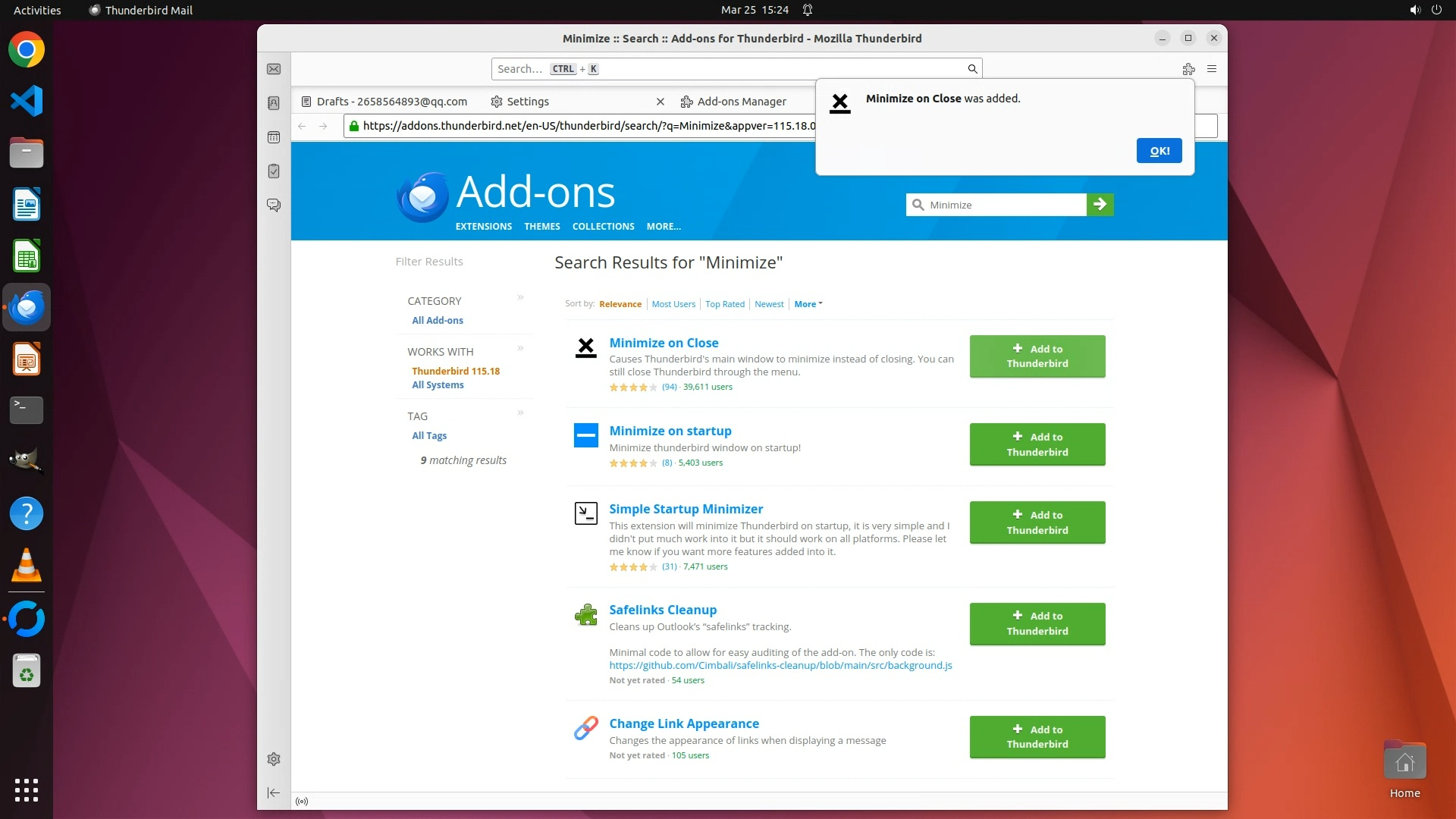Open the Calendar sidebar icon
The image size is (1456, 819).
click(x=274, y=137)
